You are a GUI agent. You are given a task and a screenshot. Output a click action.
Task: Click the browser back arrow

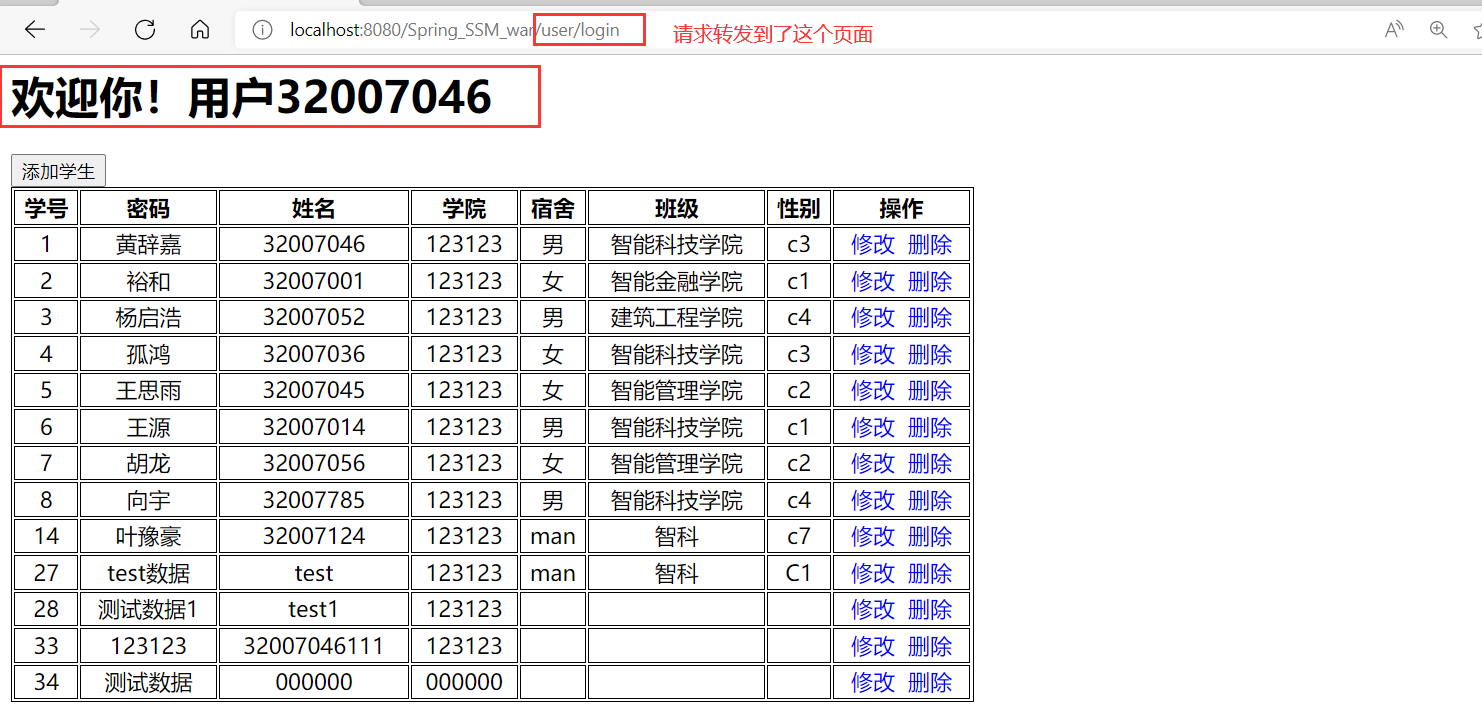[35, 30]
